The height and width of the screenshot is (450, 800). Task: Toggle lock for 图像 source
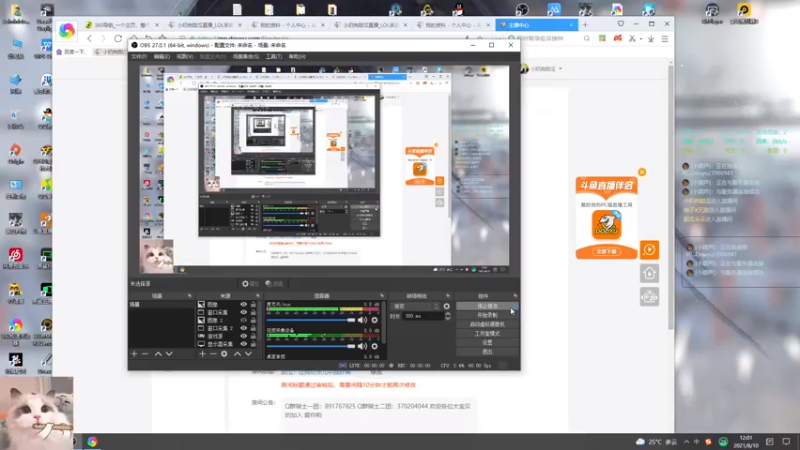[253, 305]
